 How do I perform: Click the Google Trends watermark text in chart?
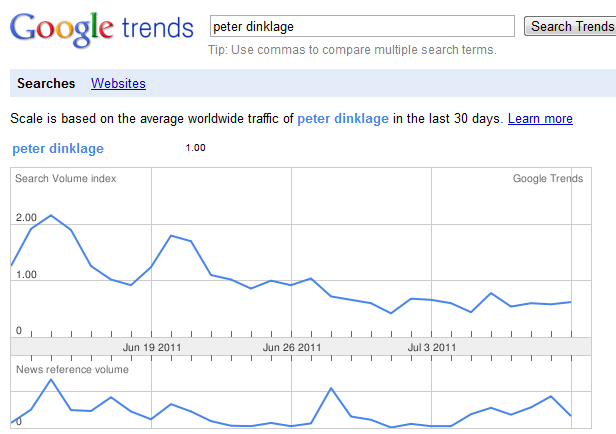click(x=548, y=178)
